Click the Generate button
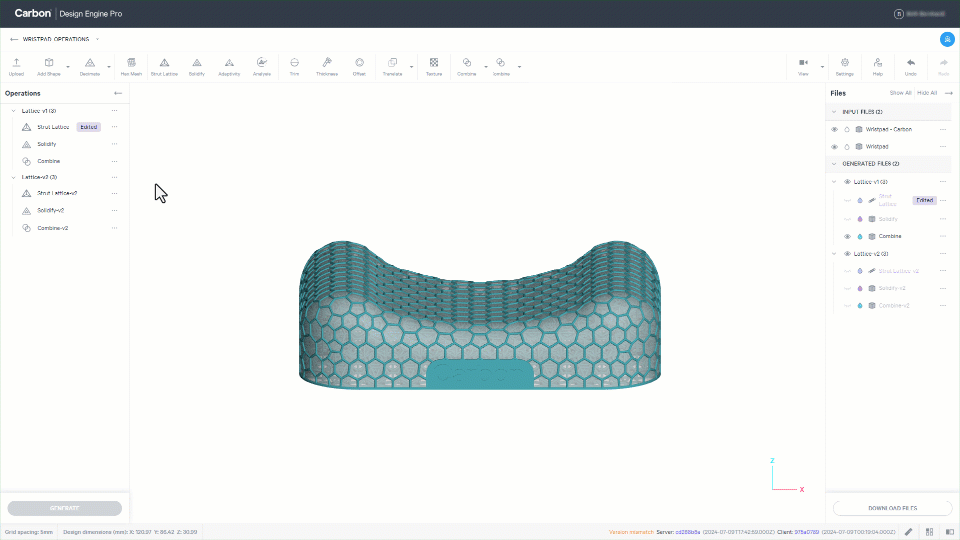The image size is (960, 540). pyautogui.click(x=64, y=508)
